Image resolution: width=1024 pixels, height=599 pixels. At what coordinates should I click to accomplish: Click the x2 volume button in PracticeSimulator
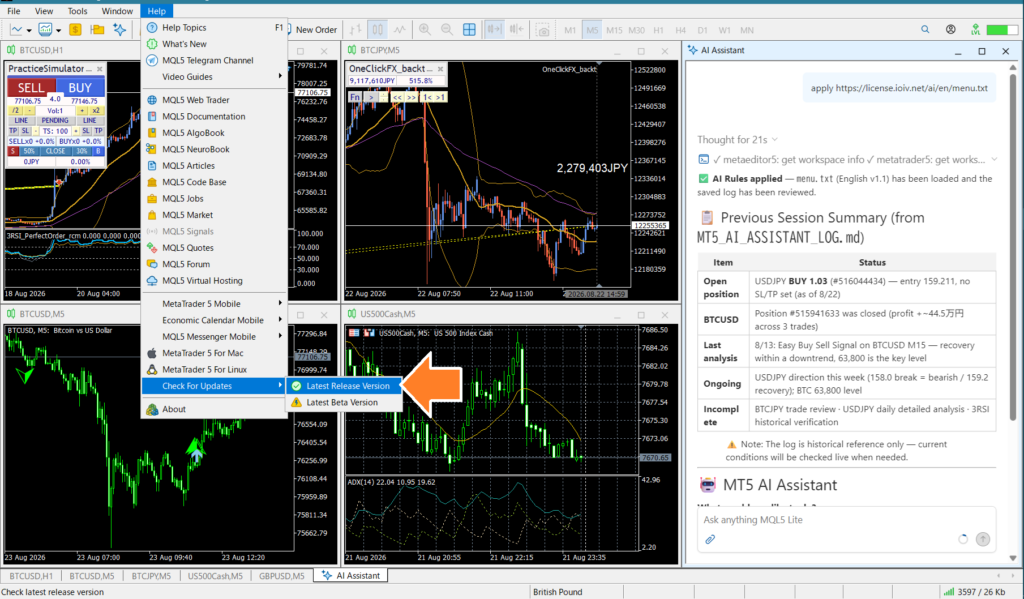[96, 110]
